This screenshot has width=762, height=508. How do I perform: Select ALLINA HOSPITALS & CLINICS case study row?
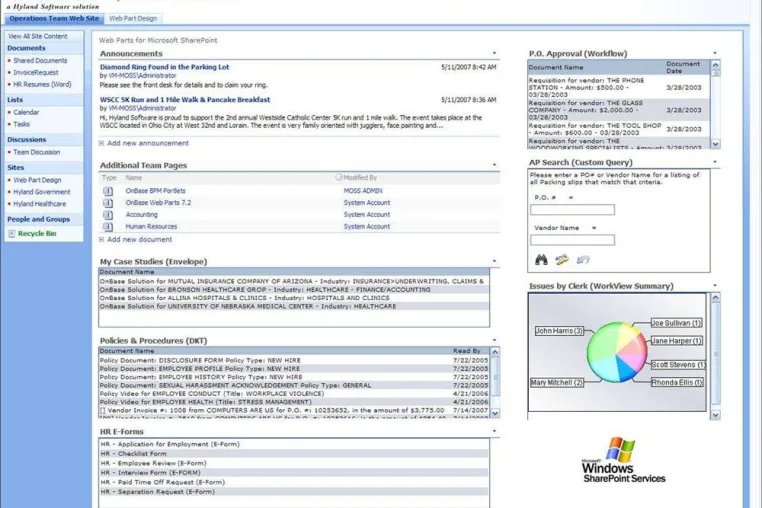[294, 298]
